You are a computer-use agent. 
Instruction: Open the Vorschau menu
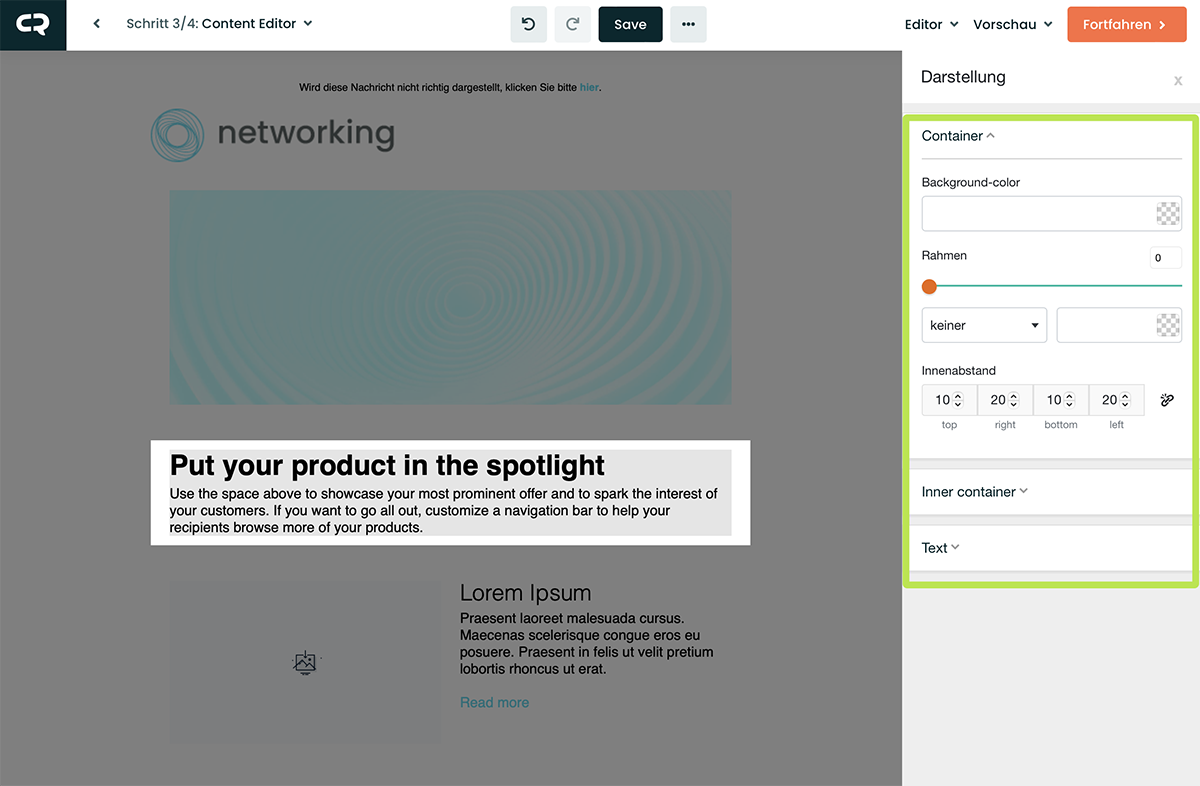click(1012, 24)
